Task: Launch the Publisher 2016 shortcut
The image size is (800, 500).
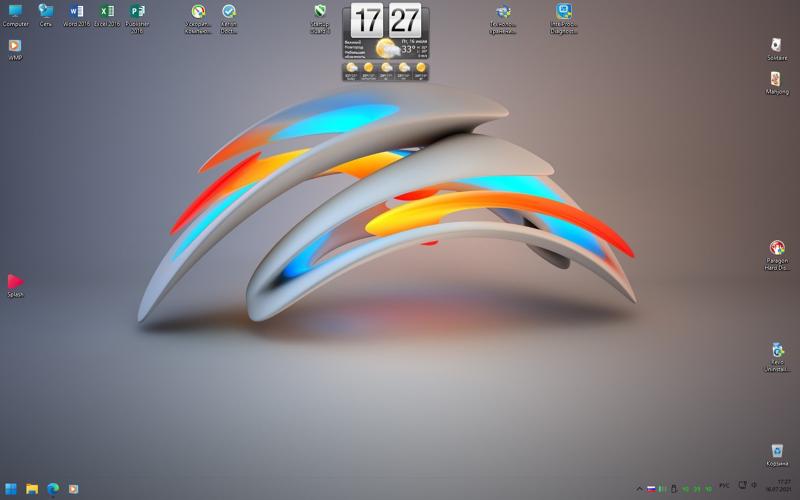Action: [x=137, y=18]
